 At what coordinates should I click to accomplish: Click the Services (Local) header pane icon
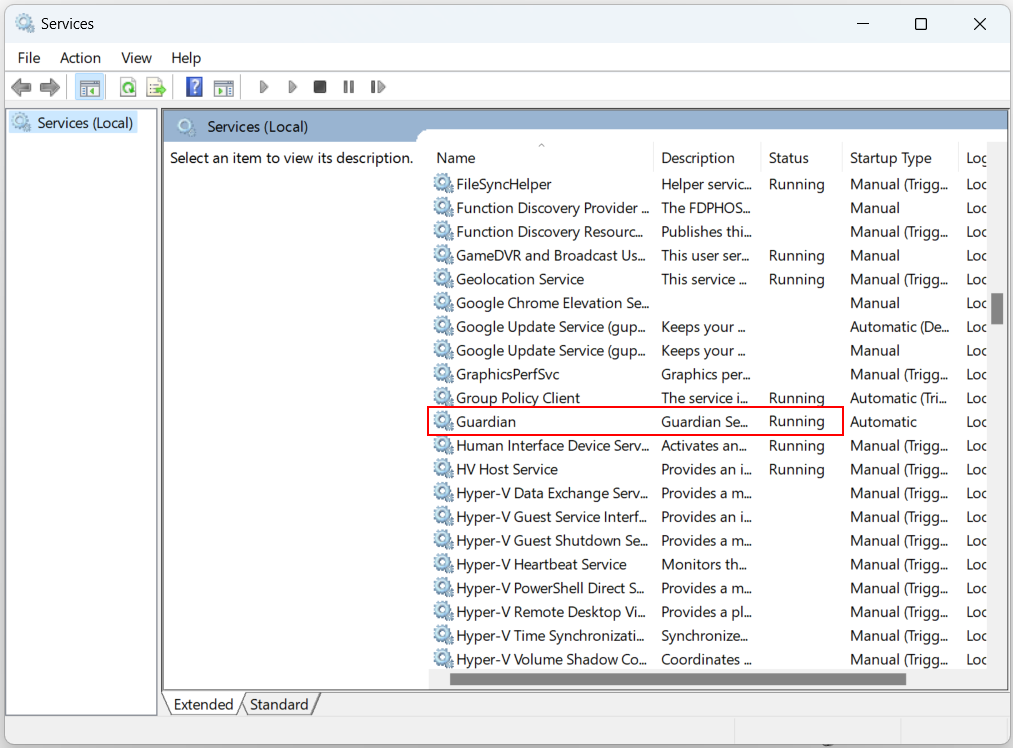point(186,127)
